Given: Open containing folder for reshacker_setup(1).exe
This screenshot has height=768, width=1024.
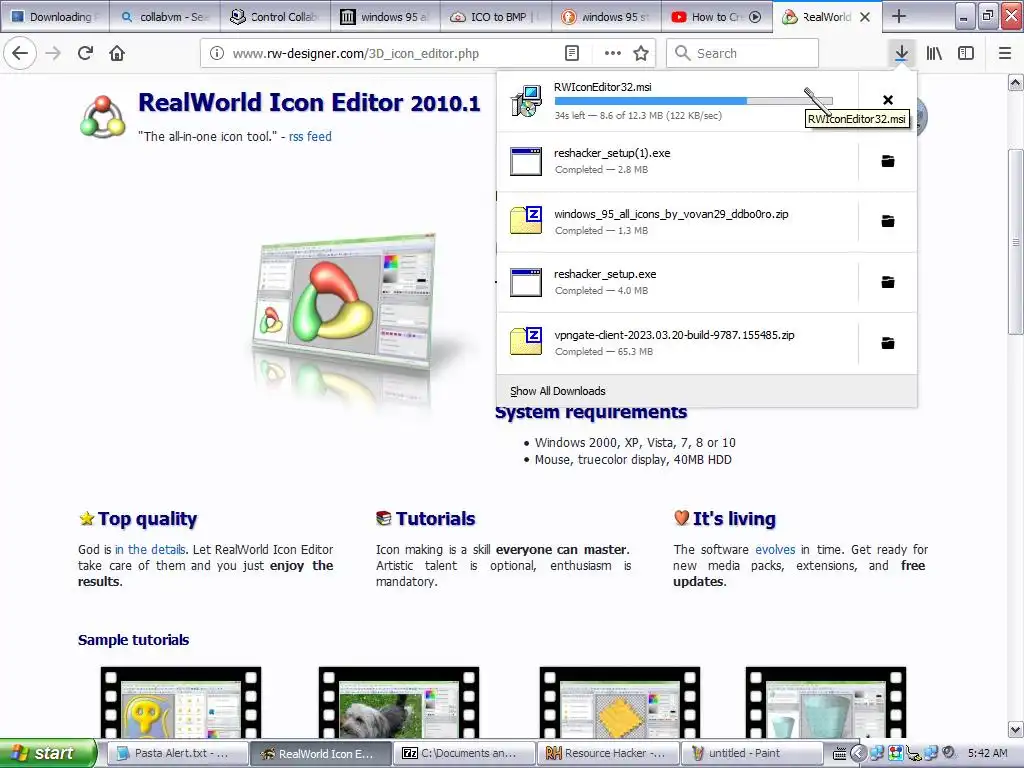Looking at the screenshot, I should point(888,161).
